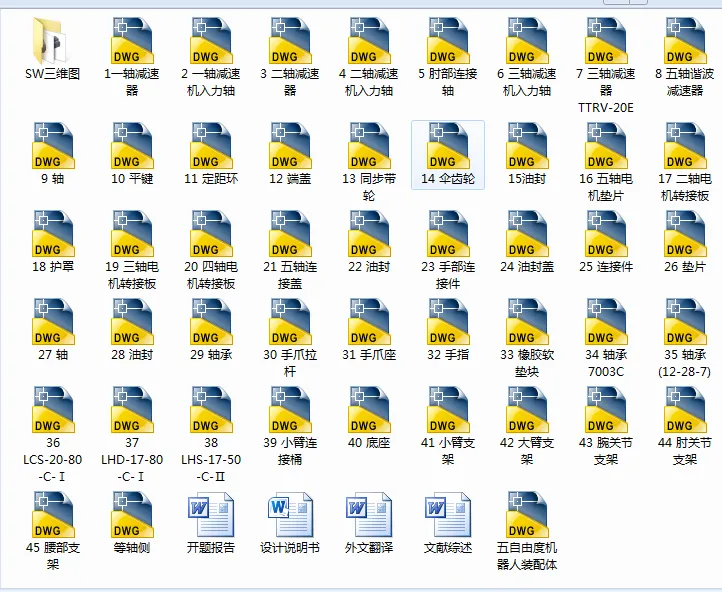
Task: Click the 1一轴减速器 drawing file
Action: 132,57
